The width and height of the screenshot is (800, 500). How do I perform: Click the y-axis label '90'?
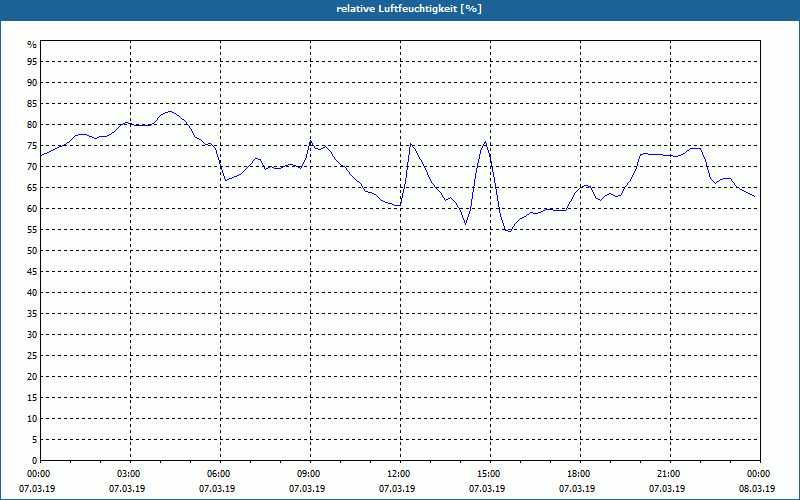[x=32, y=83]
